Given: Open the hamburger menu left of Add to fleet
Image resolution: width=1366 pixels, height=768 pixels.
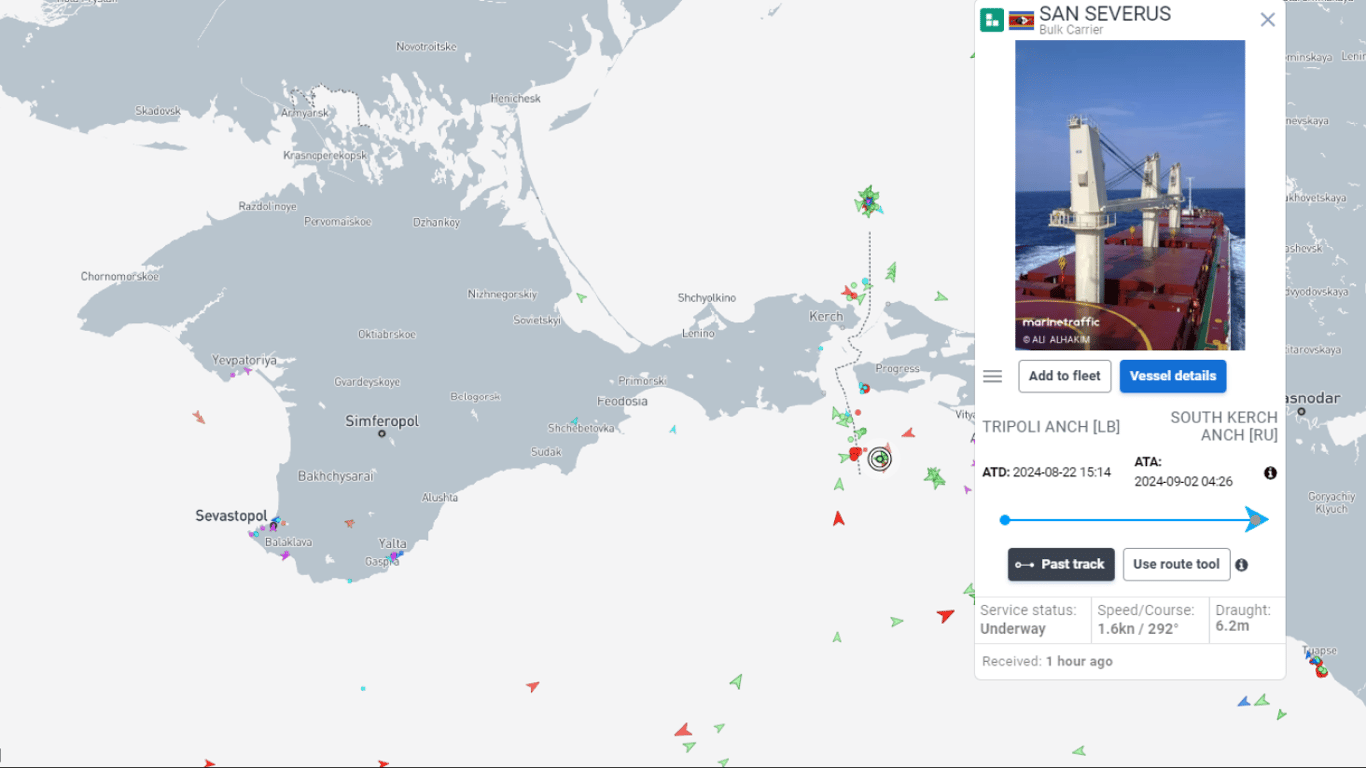Looking at the screenshot, I should point(992,376).
